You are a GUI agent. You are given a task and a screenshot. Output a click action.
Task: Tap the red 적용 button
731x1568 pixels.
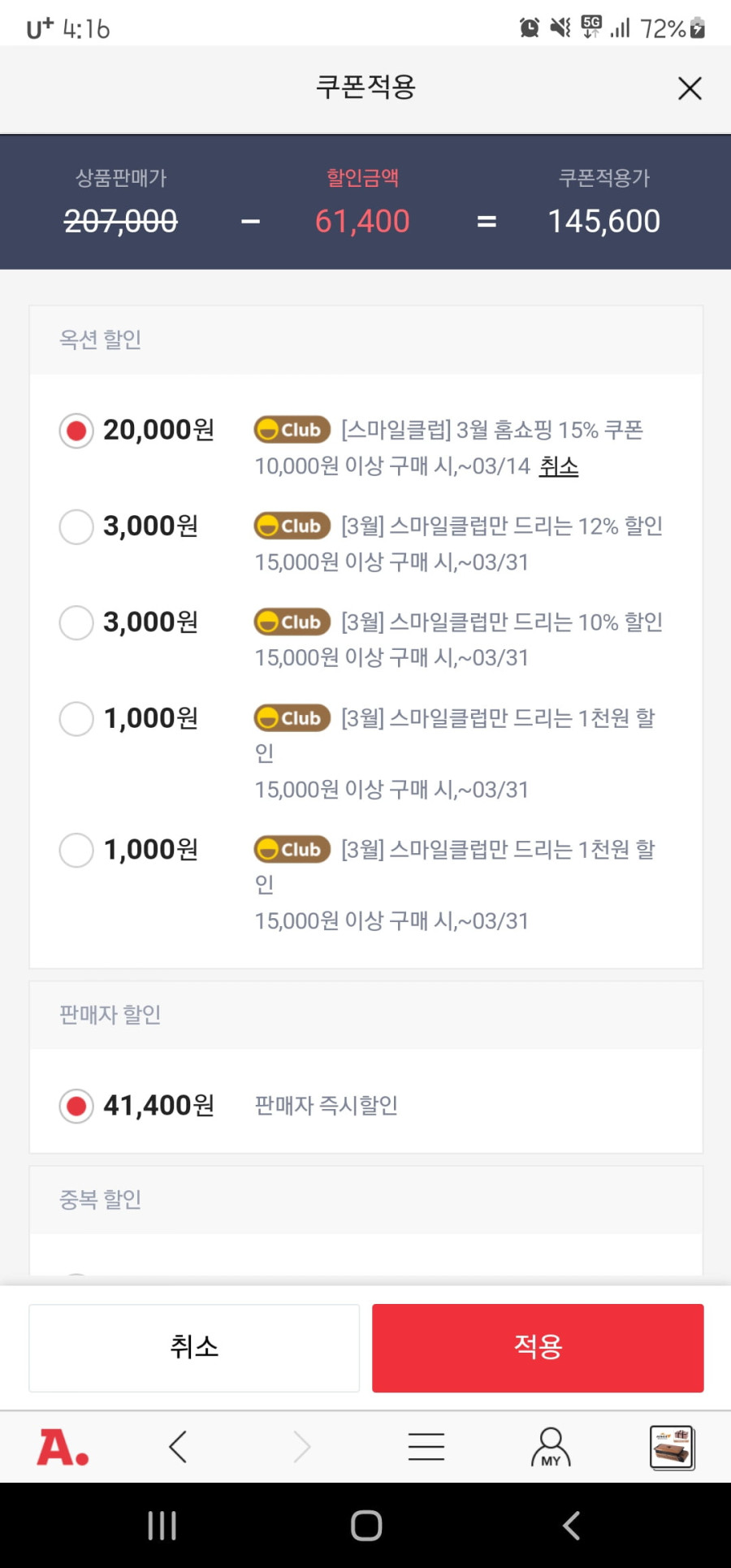pos(538,1348)
